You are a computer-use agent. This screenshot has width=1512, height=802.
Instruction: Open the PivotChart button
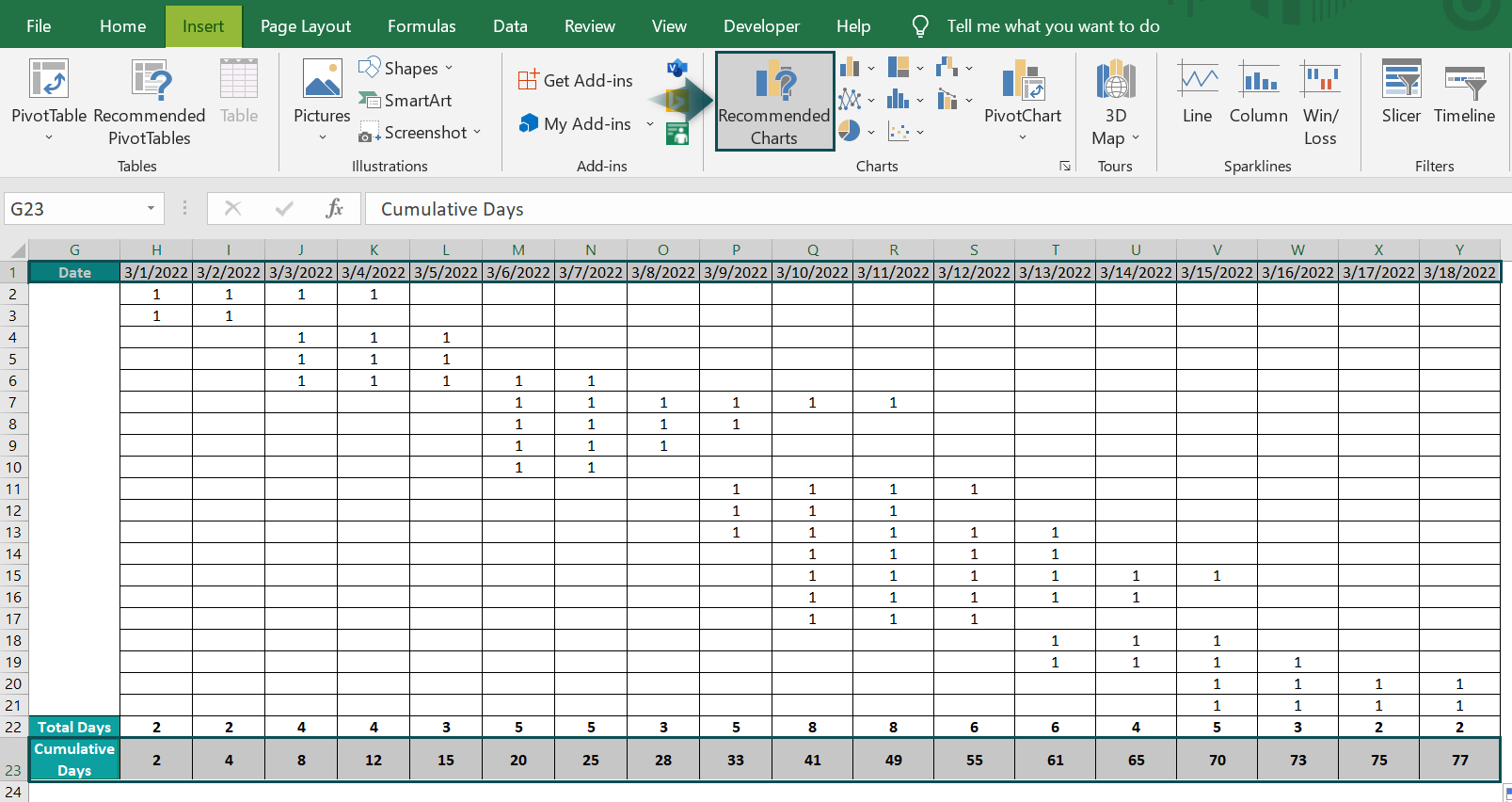pos(1023,101)
